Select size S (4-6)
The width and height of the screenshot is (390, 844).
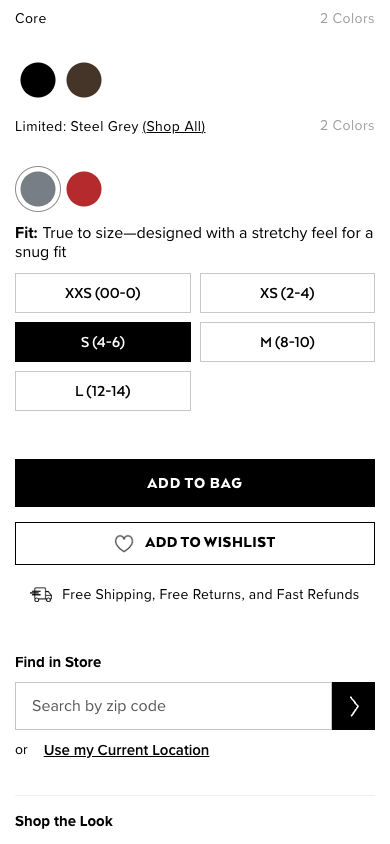pos(103,342)
